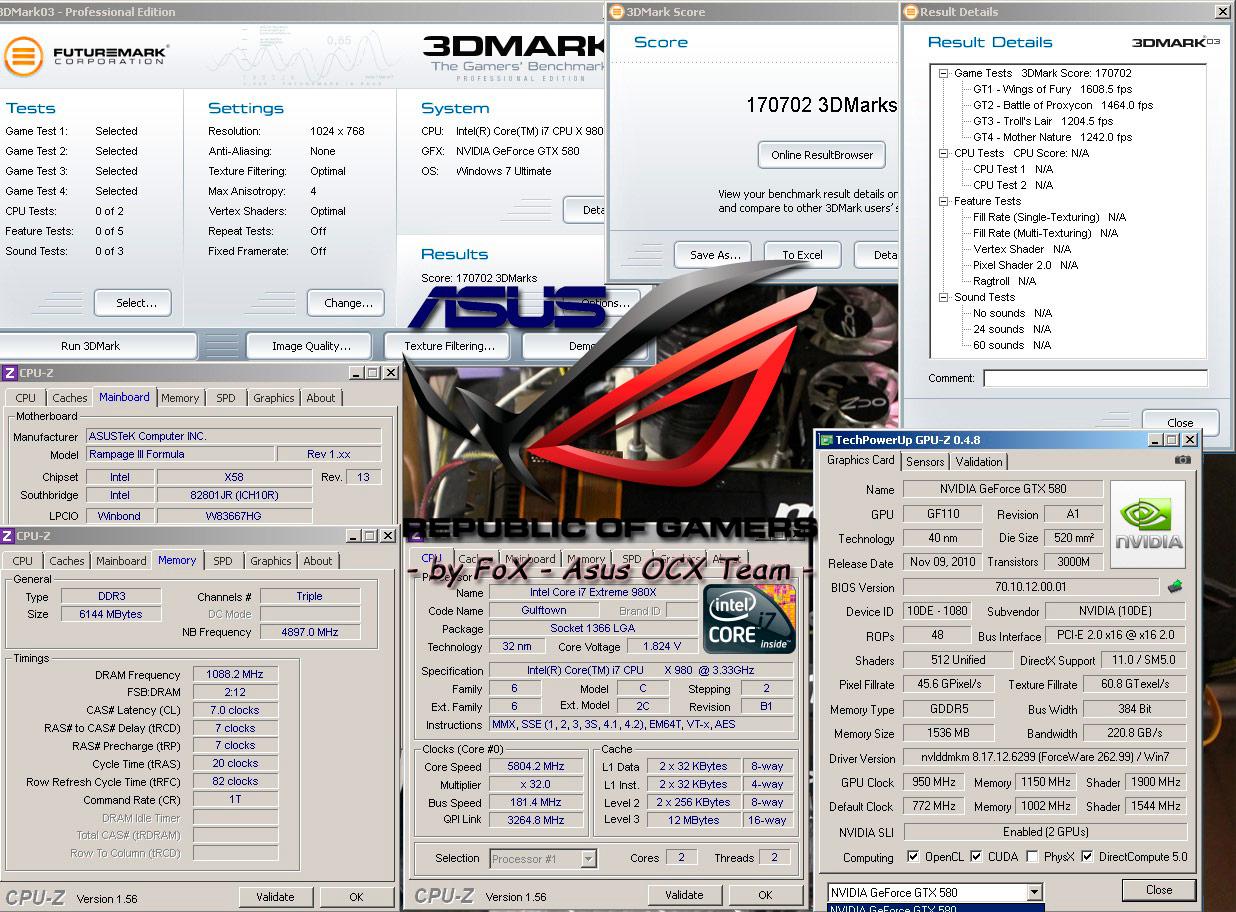This screenshot has height=912, width=1236.
Task: Click the Result Details window title icon
Action: coord(910,12)
